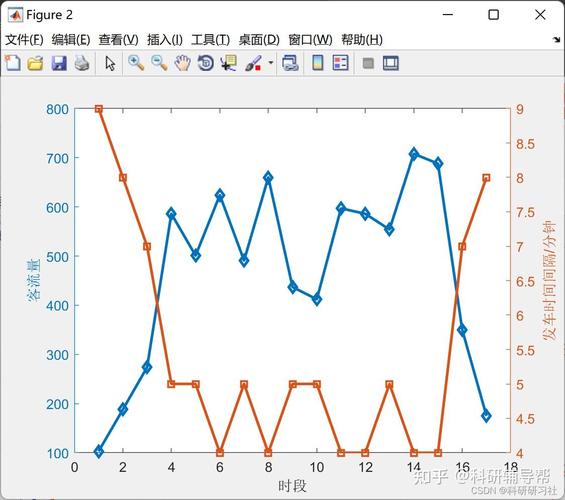
Task: Expand the Brush color dropdown arrow
Action: tap(271, 63)
